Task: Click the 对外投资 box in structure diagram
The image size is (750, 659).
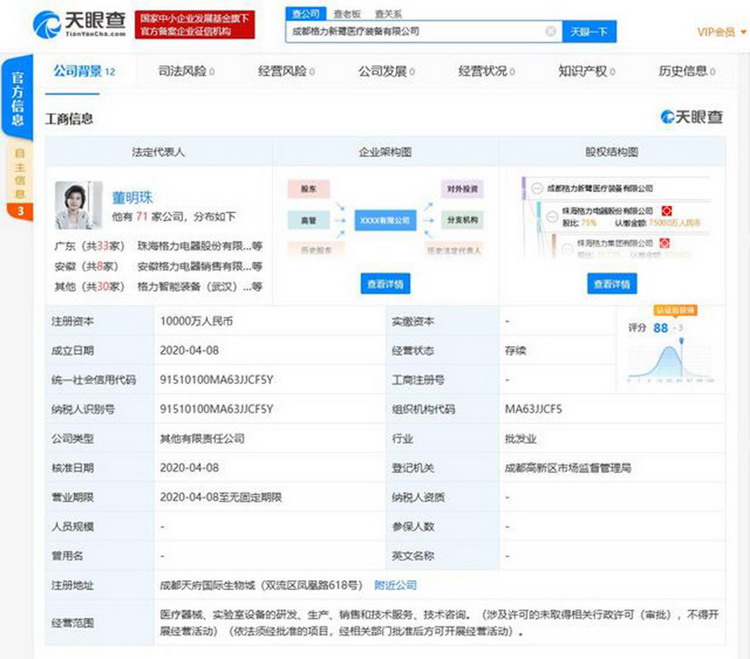Action: pyautogui.click(x=461, y=188)
